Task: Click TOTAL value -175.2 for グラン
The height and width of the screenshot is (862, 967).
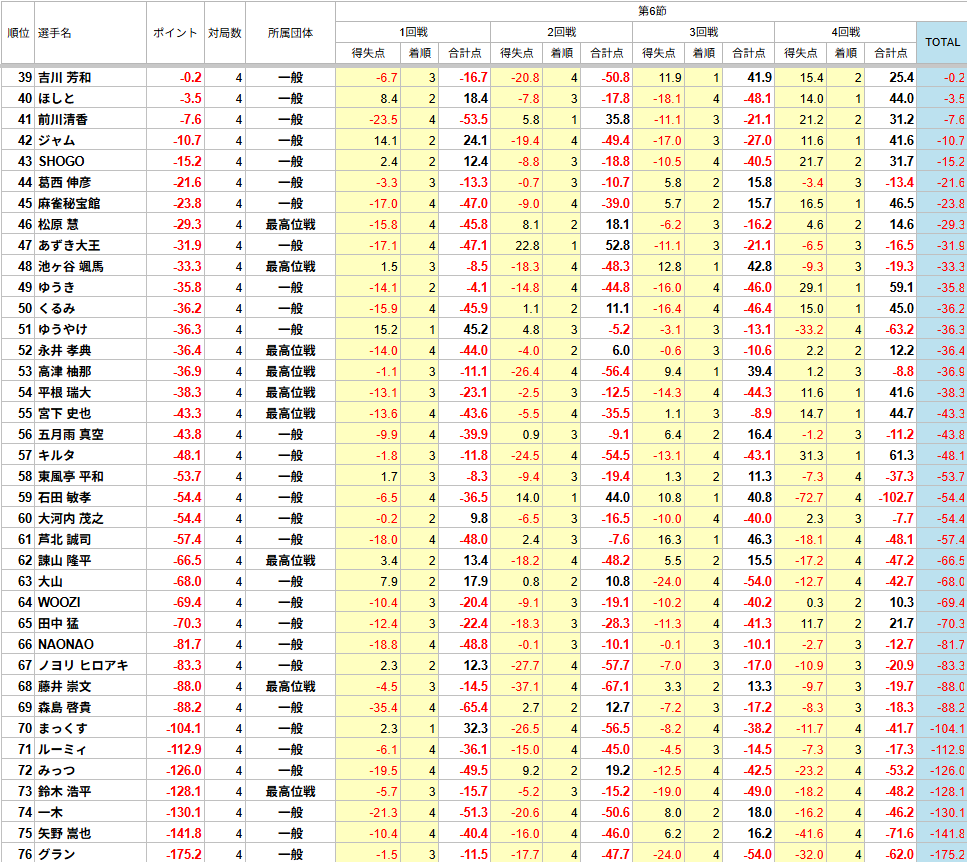Action: [x=947, y=855]
